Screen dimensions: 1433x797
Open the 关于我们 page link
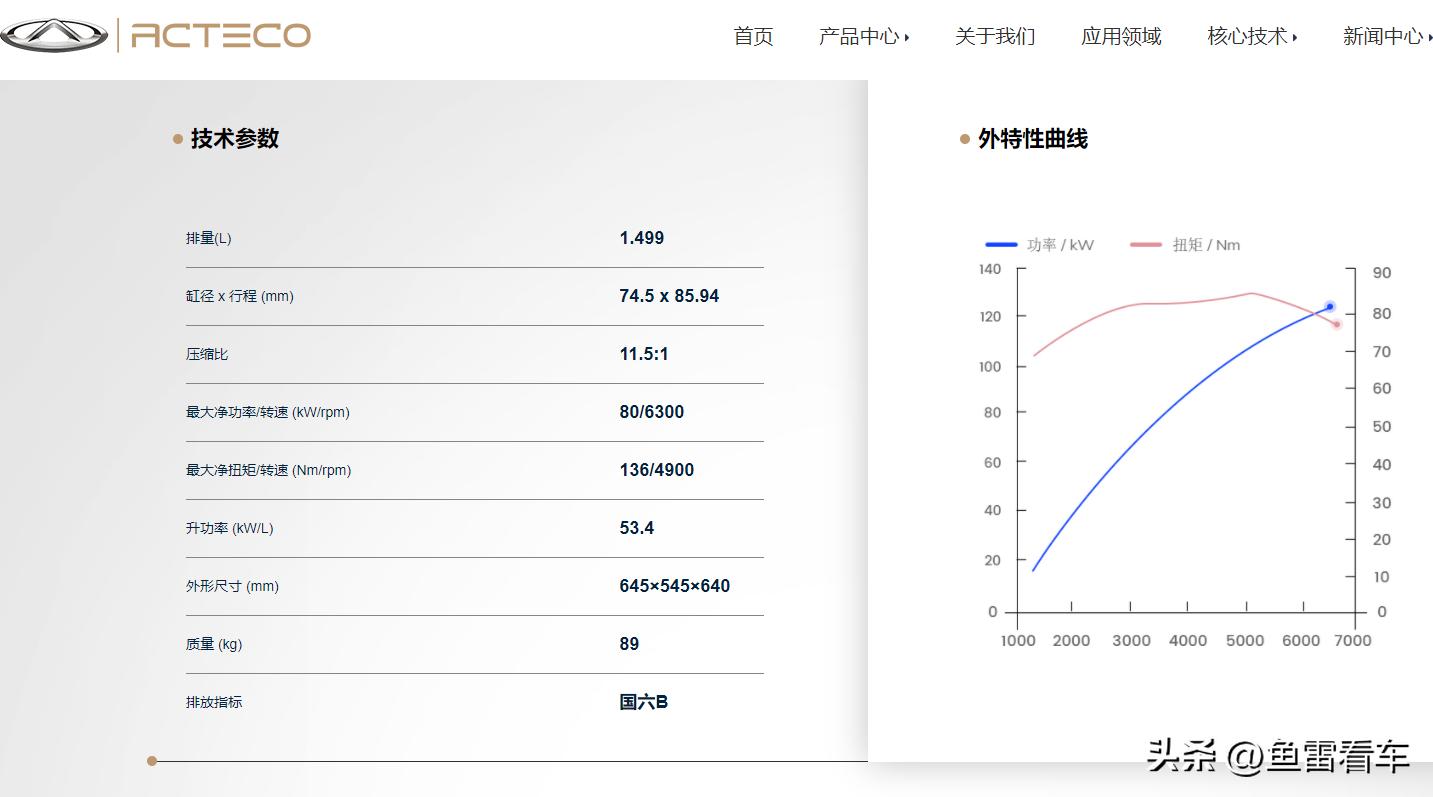[x=995, y=36]
